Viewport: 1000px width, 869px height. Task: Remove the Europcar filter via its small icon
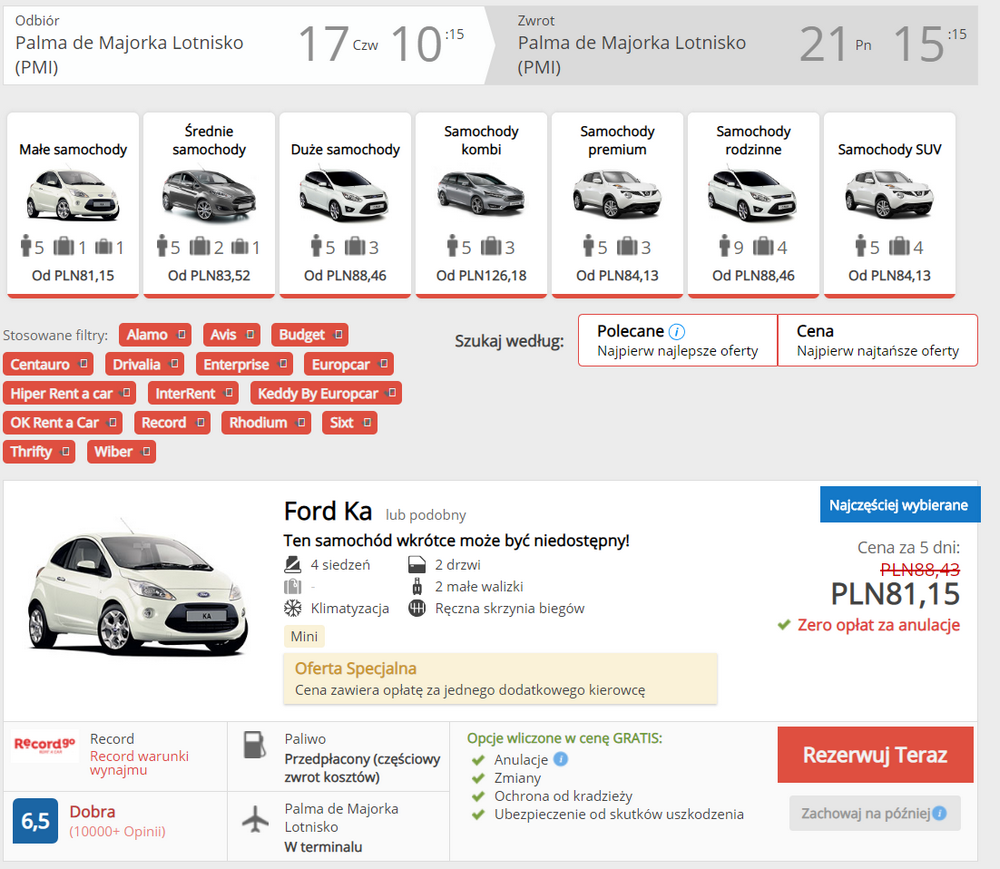[x=383, y=363]
